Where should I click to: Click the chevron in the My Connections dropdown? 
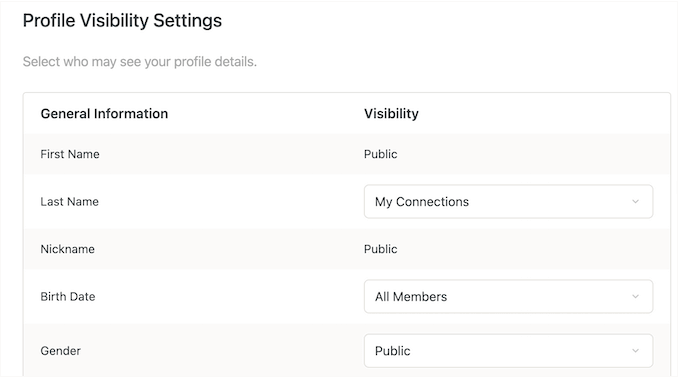(635, 202)
